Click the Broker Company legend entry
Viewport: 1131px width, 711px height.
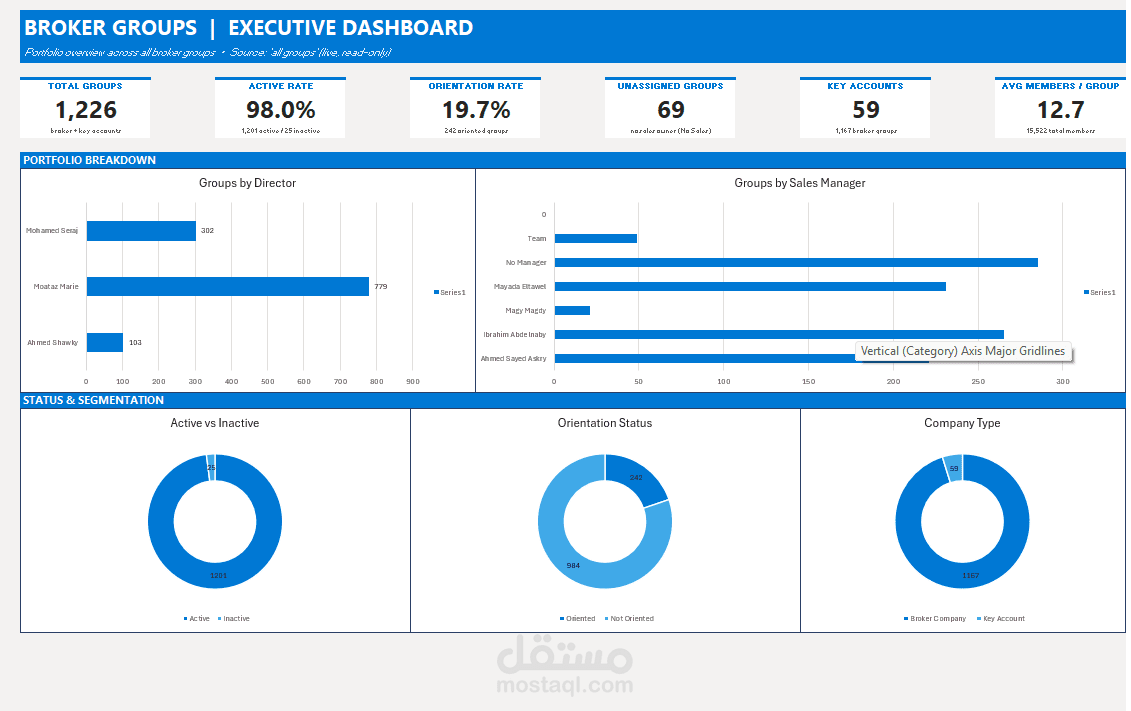(935, 619)
